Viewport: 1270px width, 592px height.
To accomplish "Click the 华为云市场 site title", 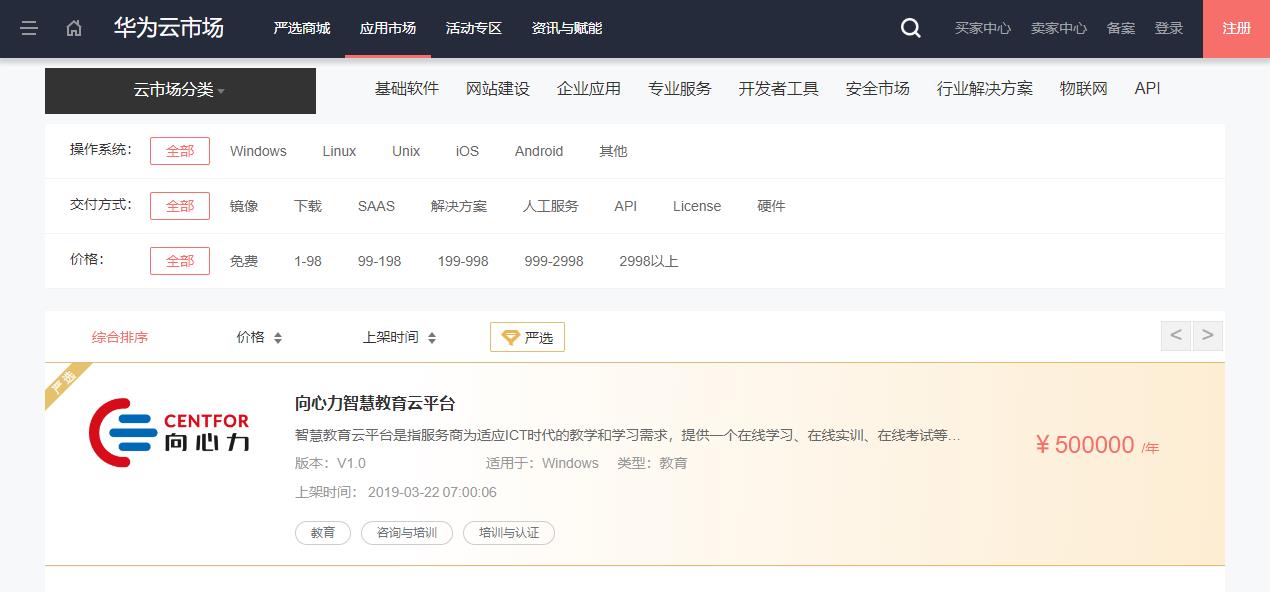I will pyautogui.click(x=169, y=28).
